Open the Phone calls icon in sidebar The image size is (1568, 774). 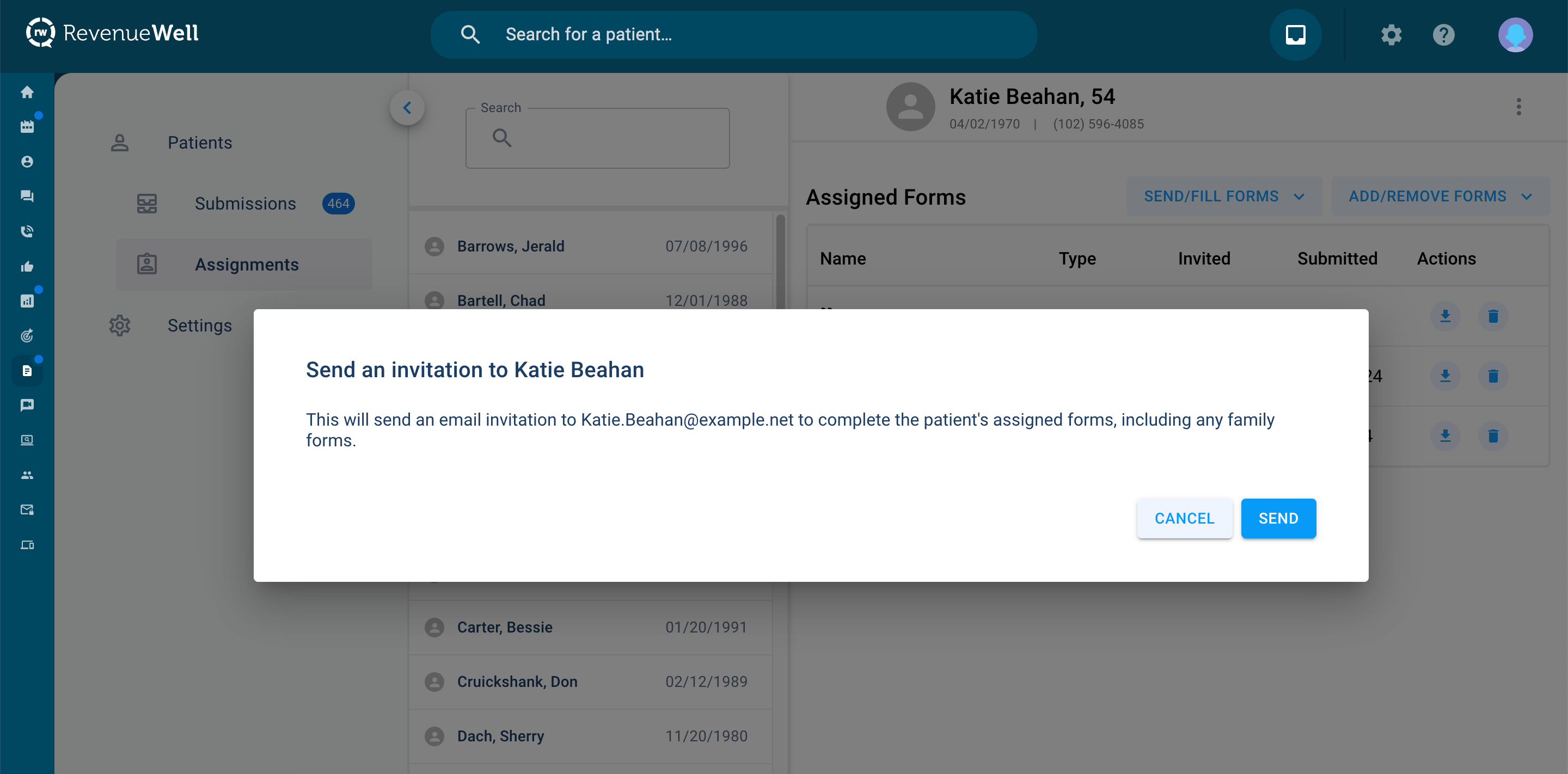[27, 231]
